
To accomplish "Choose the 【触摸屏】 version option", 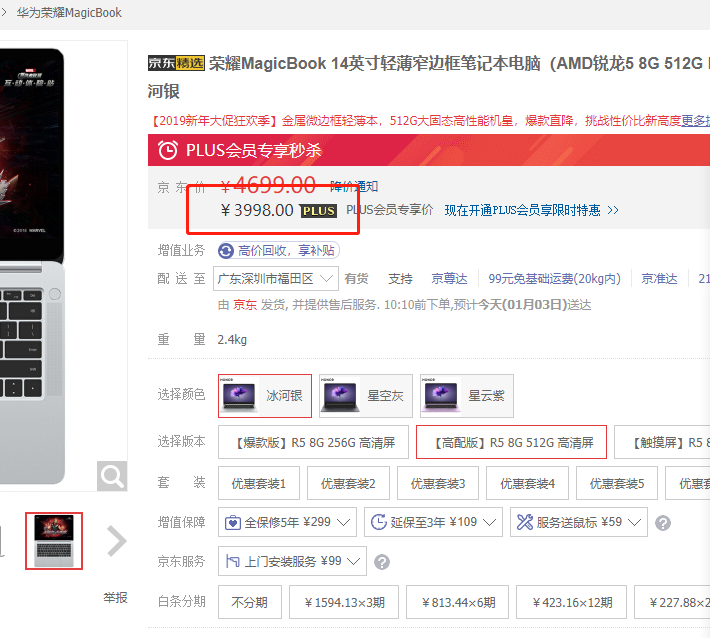I will point(662,442).
